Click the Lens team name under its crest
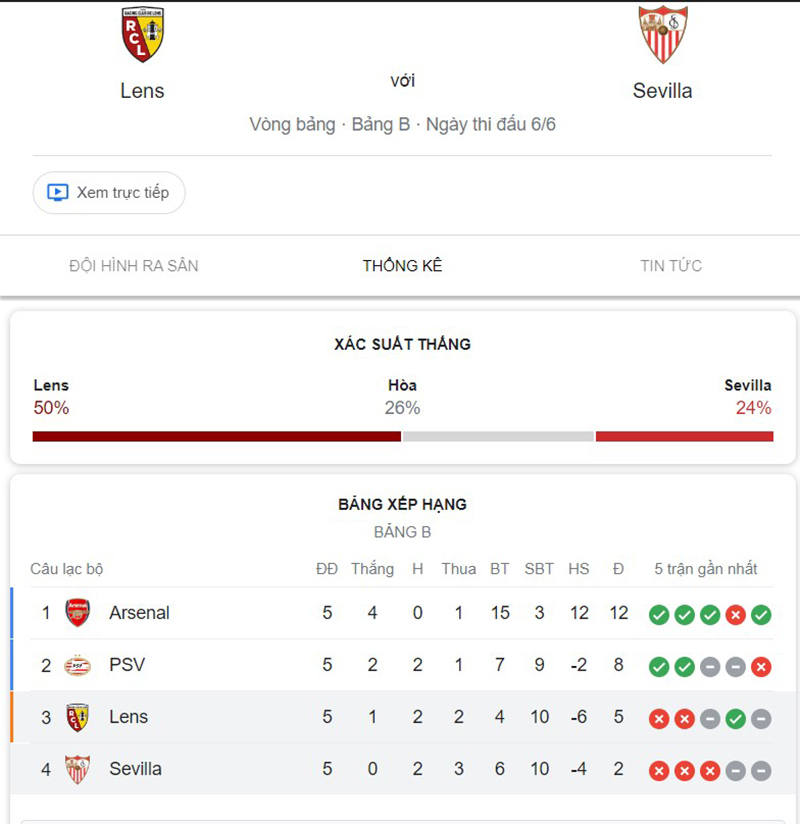This screenshot has width=800, height=824. pos(142,90)
